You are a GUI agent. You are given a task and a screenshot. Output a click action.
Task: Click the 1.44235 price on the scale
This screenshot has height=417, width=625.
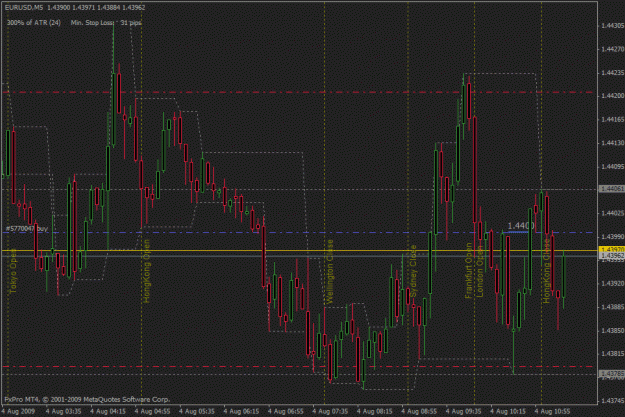tap(613, 73)
